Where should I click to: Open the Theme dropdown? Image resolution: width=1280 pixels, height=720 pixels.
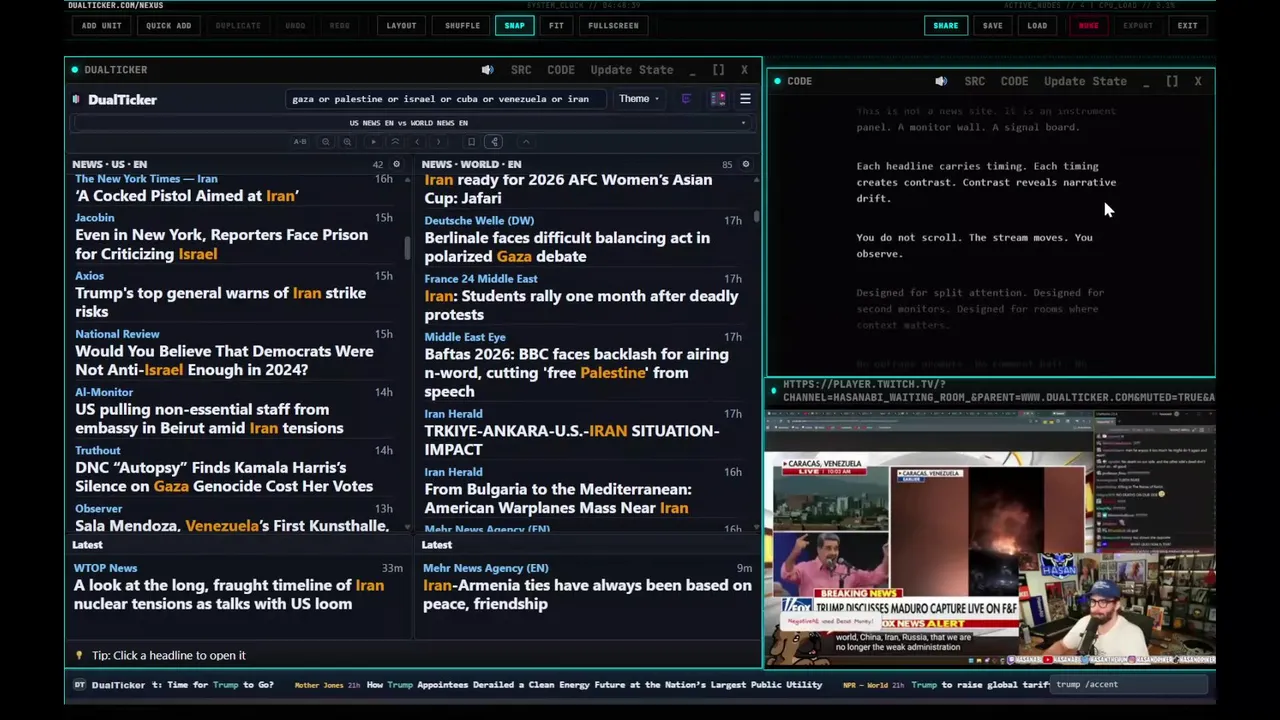point(638,99)
